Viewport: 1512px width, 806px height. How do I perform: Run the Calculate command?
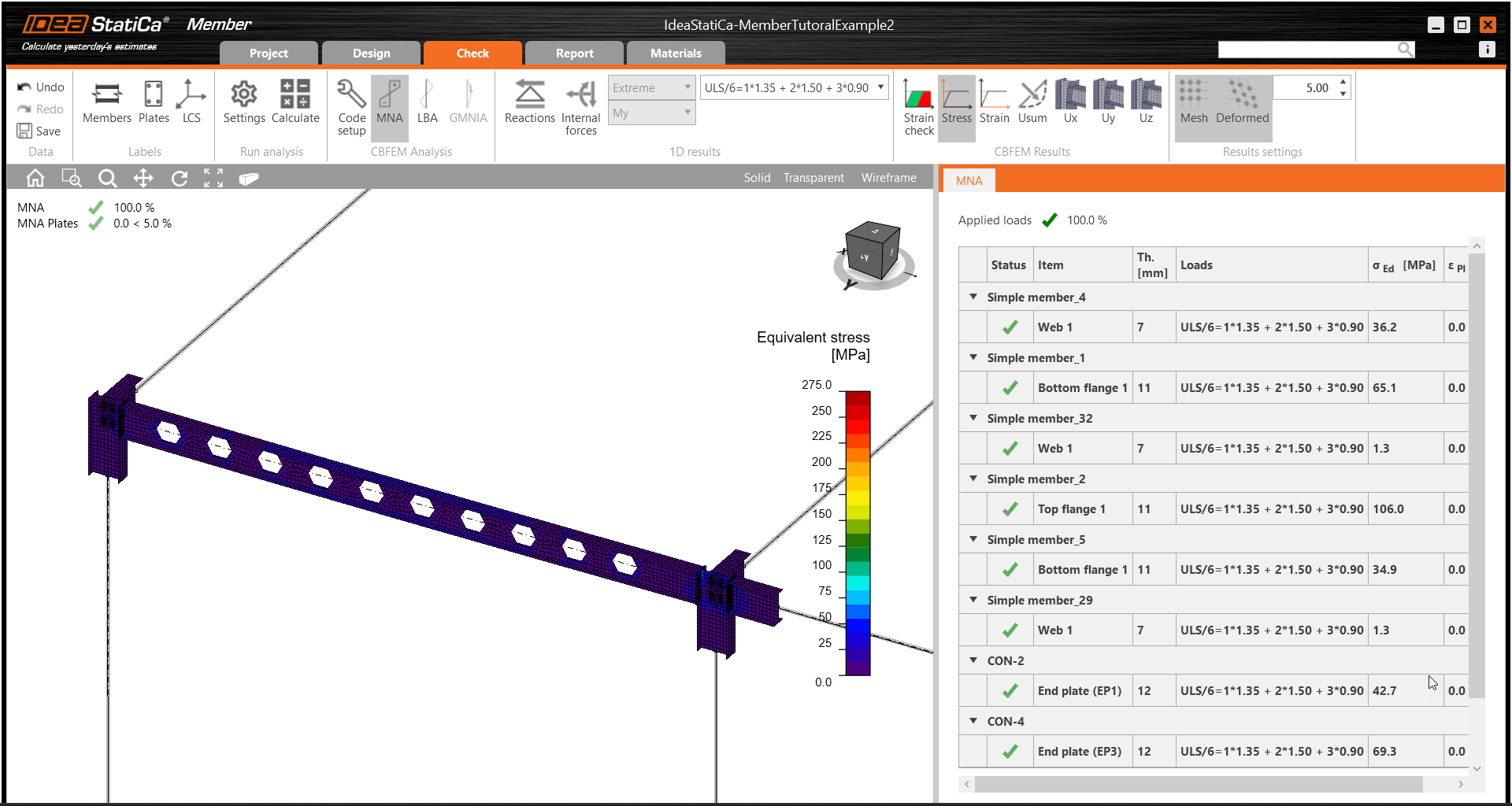(295, 102)
